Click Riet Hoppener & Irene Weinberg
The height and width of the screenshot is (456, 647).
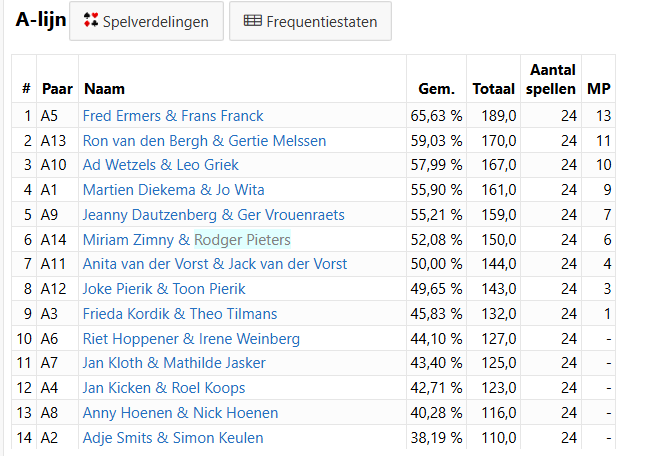(x=191, y=339)
